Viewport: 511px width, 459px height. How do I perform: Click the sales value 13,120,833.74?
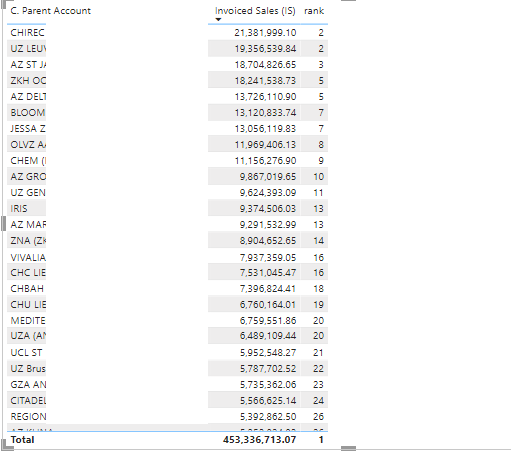(265, 113)
